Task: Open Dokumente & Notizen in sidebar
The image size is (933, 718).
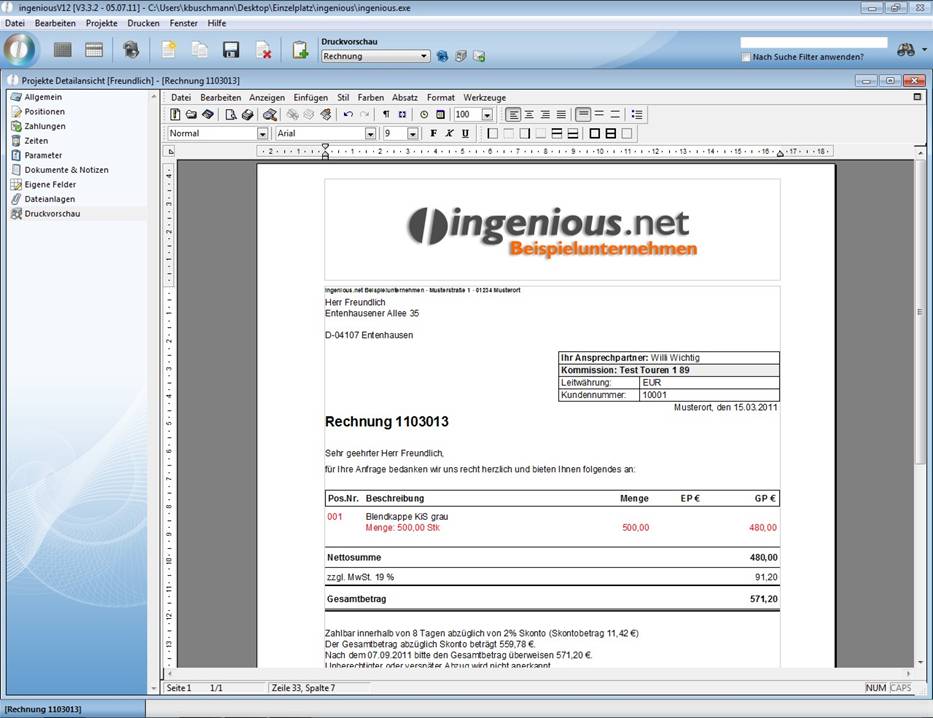Action: 66,170
